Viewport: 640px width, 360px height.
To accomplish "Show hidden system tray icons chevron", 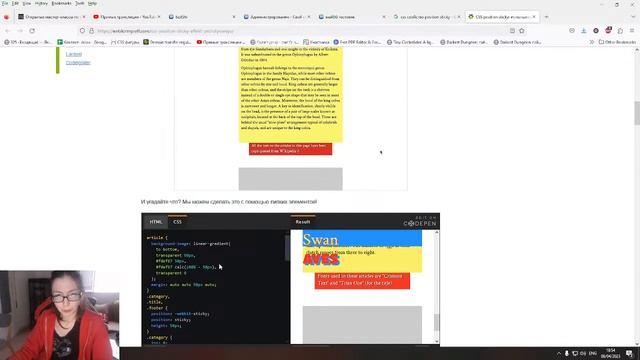I will point(559,353).
